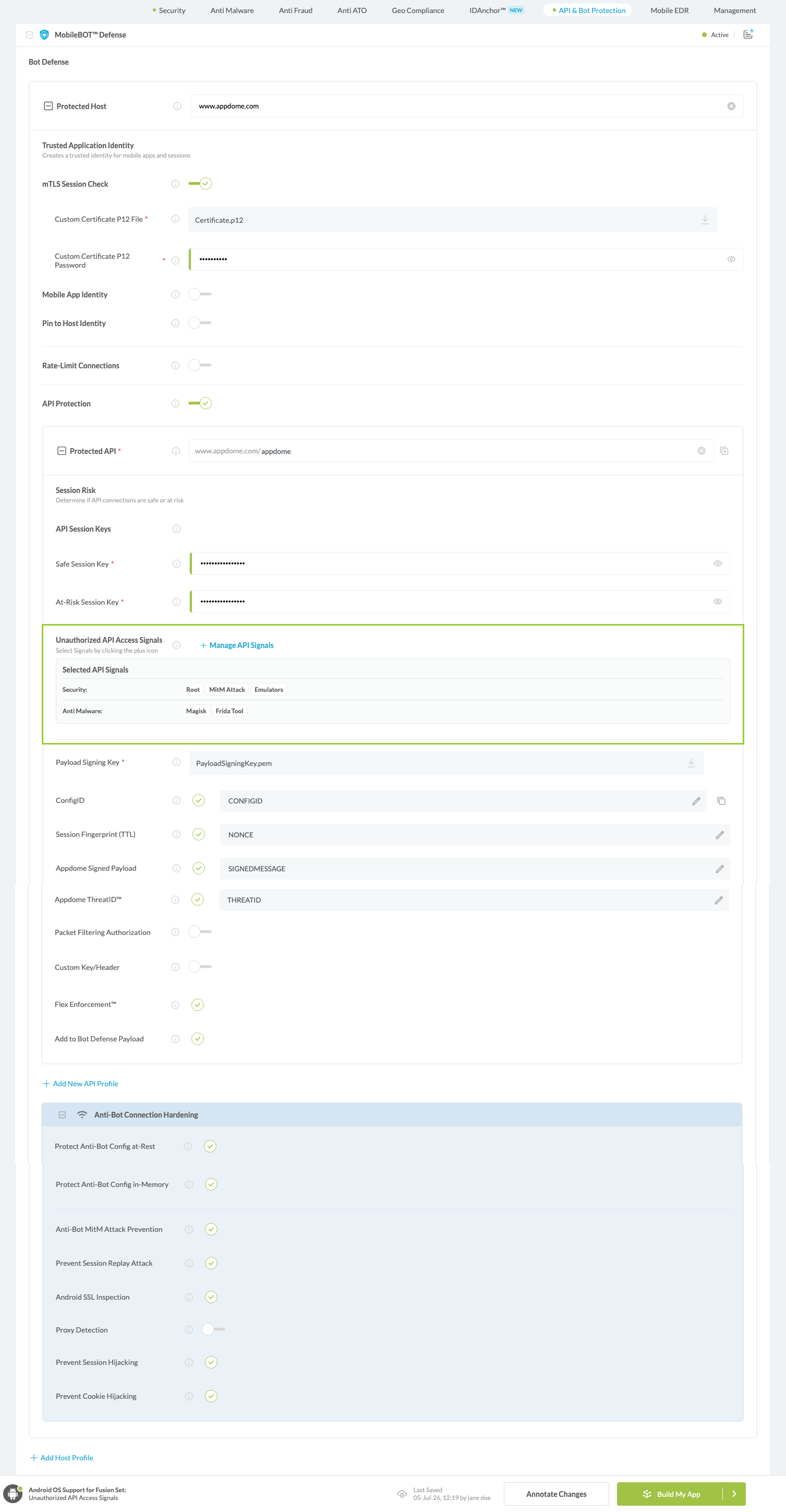Edit the CONFIGID value with pencil

[x=696, y=801]
